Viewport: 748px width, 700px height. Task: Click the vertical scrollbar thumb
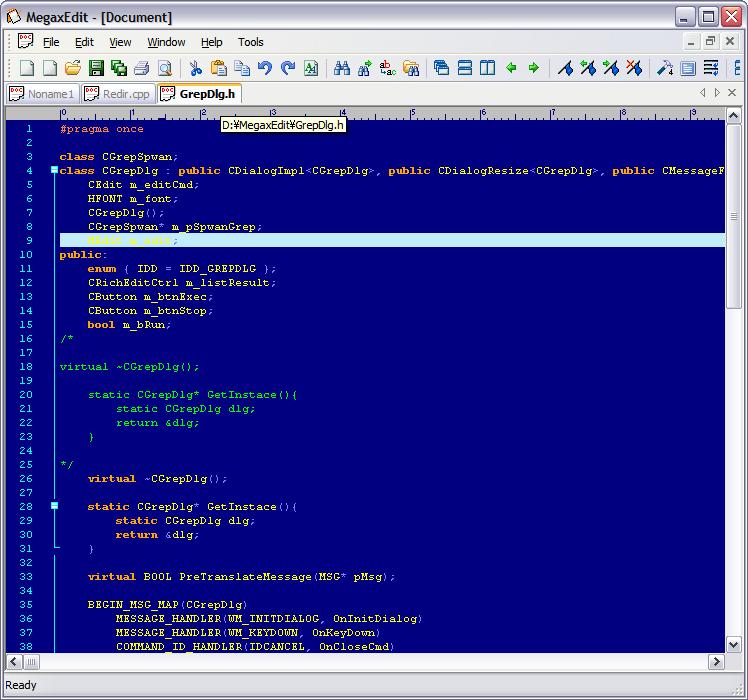tap(733, 217)
